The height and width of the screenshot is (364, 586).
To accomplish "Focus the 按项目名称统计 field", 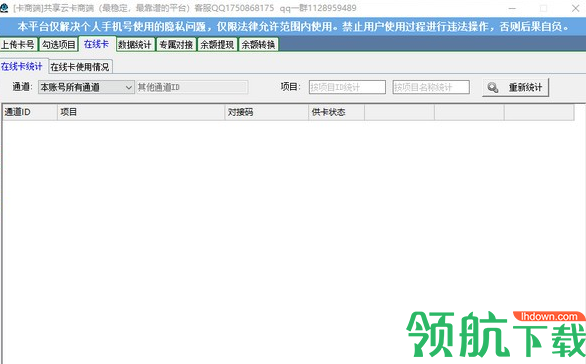I will [431, 87].
